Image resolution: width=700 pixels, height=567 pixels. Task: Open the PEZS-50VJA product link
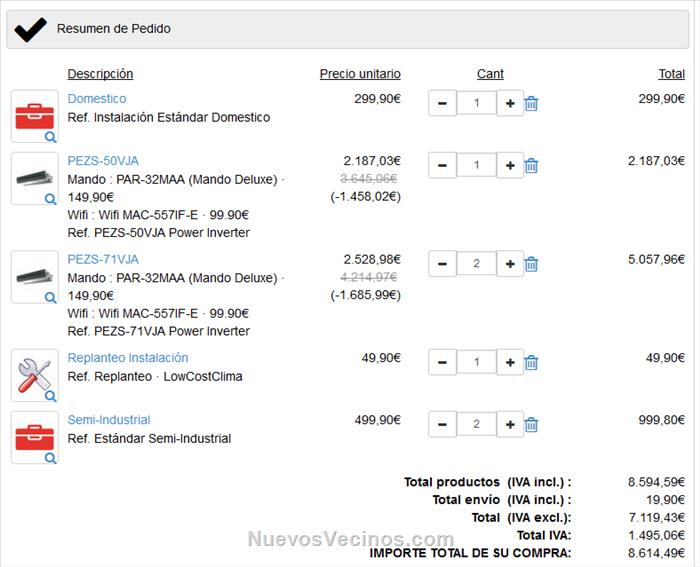[103, 160]
